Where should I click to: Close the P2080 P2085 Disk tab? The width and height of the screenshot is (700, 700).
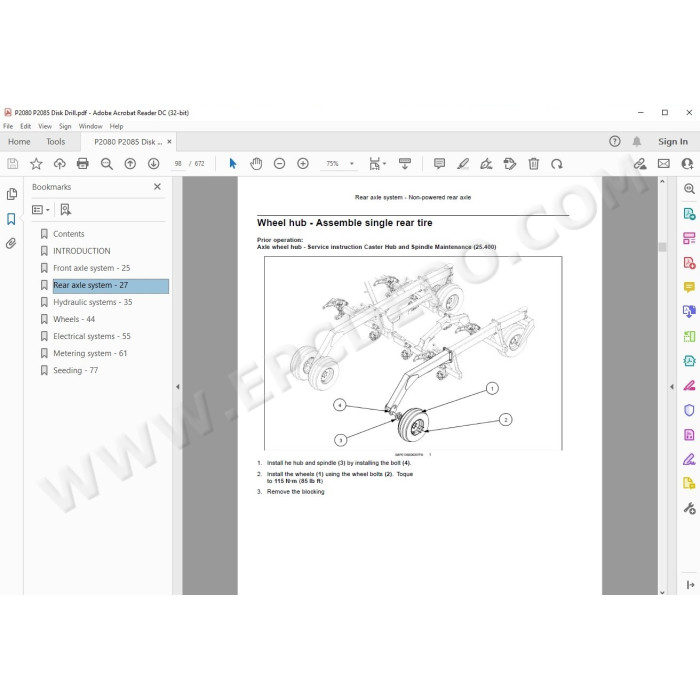point(169,142)
